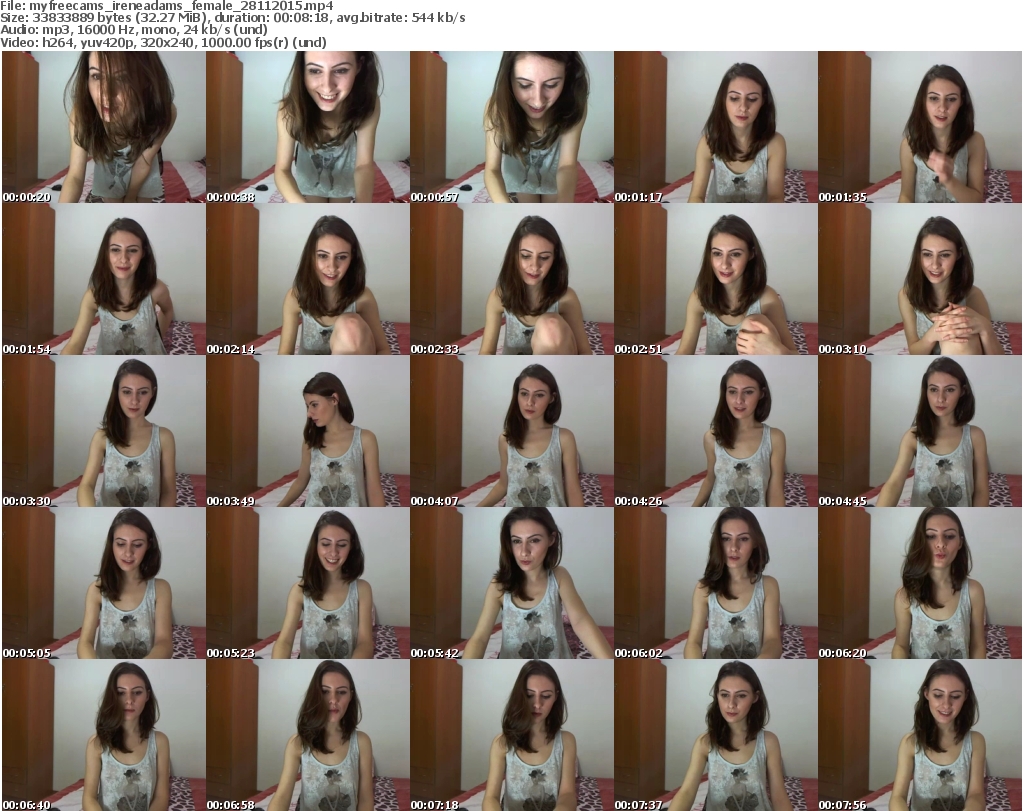
Task: Pick the thumbnail frame stamped 00:02:51
Action: click(716, 279)
